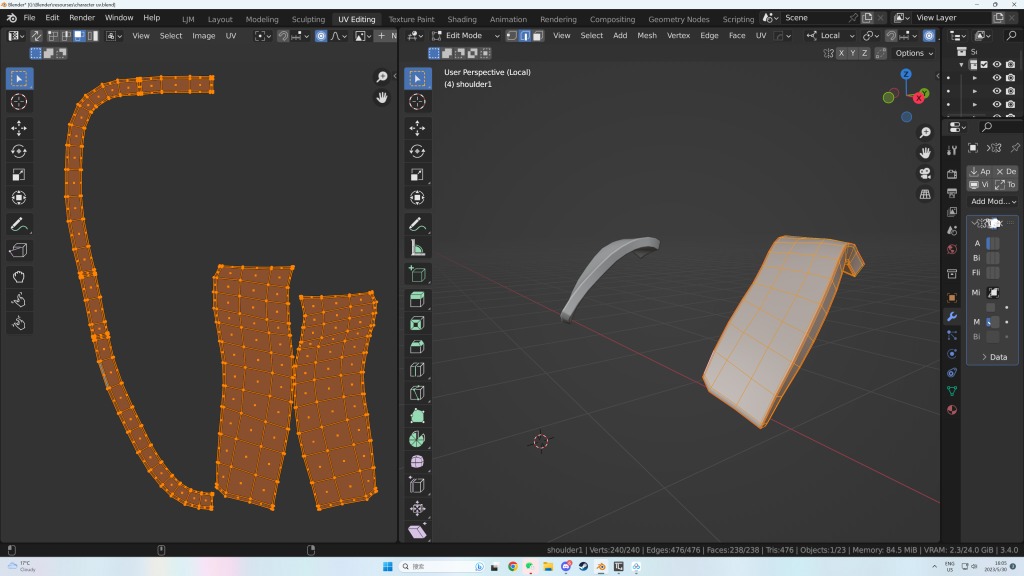
Task: Select the Shear tool
Action: (417, 531)
